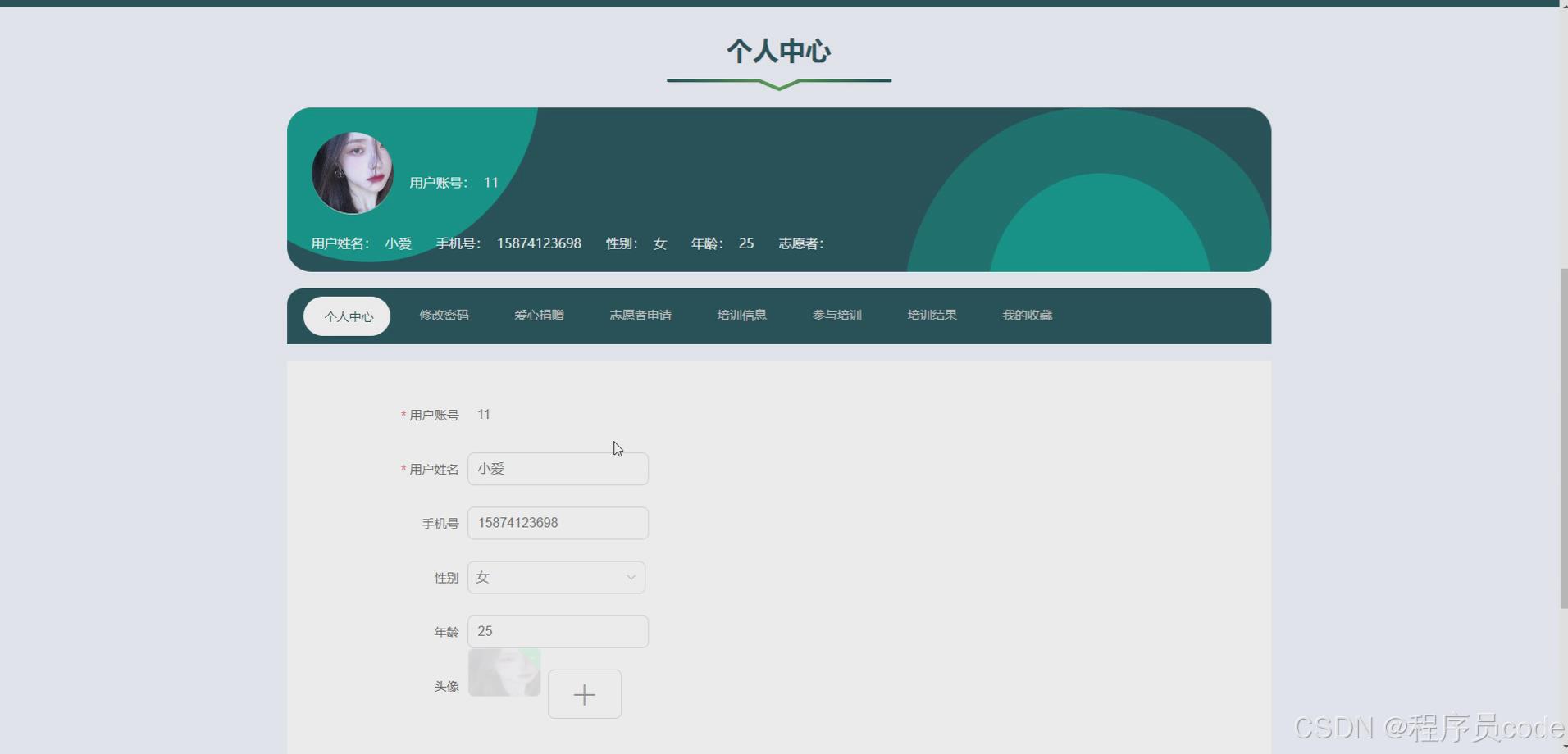Viewport: 1568px width, 754px height.
Task: Click the 用户姓名 input field
Action: click(558, 469)
